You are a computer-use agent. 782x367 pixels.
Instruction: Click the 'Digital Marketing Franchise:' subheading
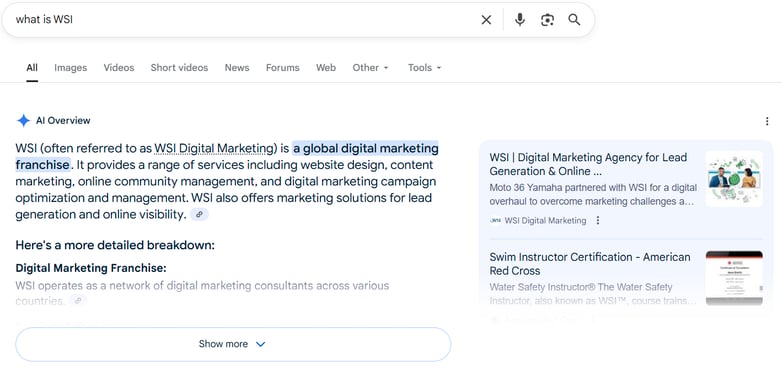pyautogui.click(x=91, y=268)
